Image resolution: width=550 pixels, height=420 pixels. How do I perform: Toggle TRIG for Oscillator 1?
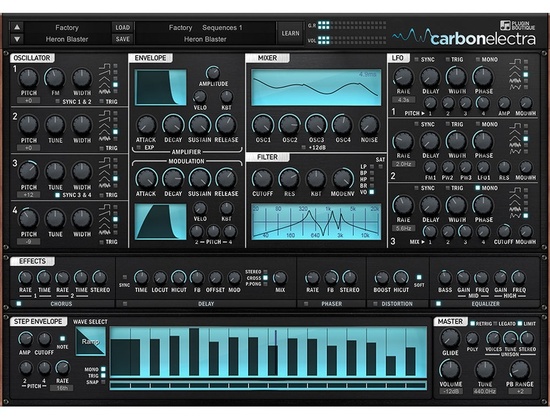tap(102, 101)
